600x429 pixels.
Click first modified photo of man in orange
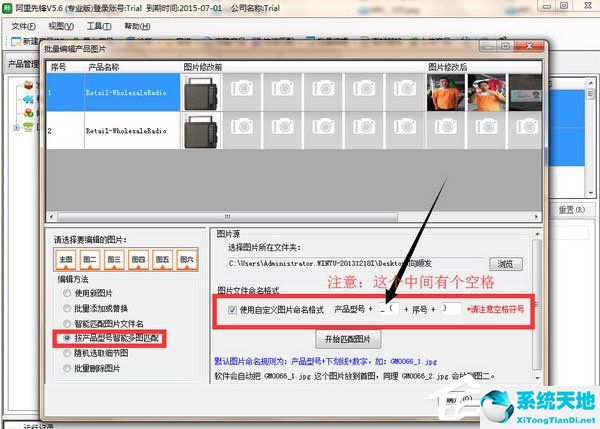coord(446,93)
